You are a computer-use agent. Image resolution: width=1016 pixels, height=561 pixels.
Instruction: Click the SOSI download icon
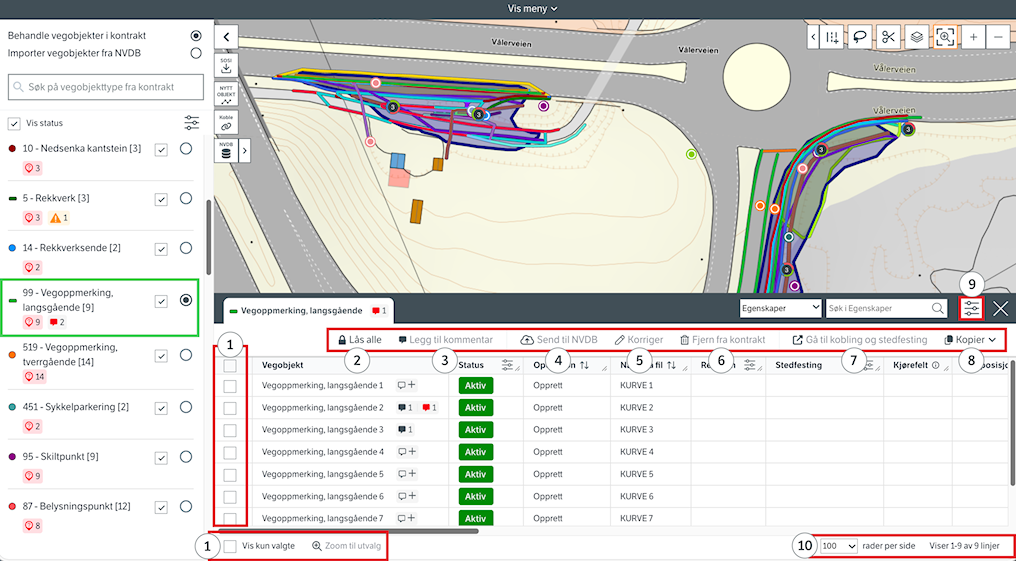pos(226,65)
